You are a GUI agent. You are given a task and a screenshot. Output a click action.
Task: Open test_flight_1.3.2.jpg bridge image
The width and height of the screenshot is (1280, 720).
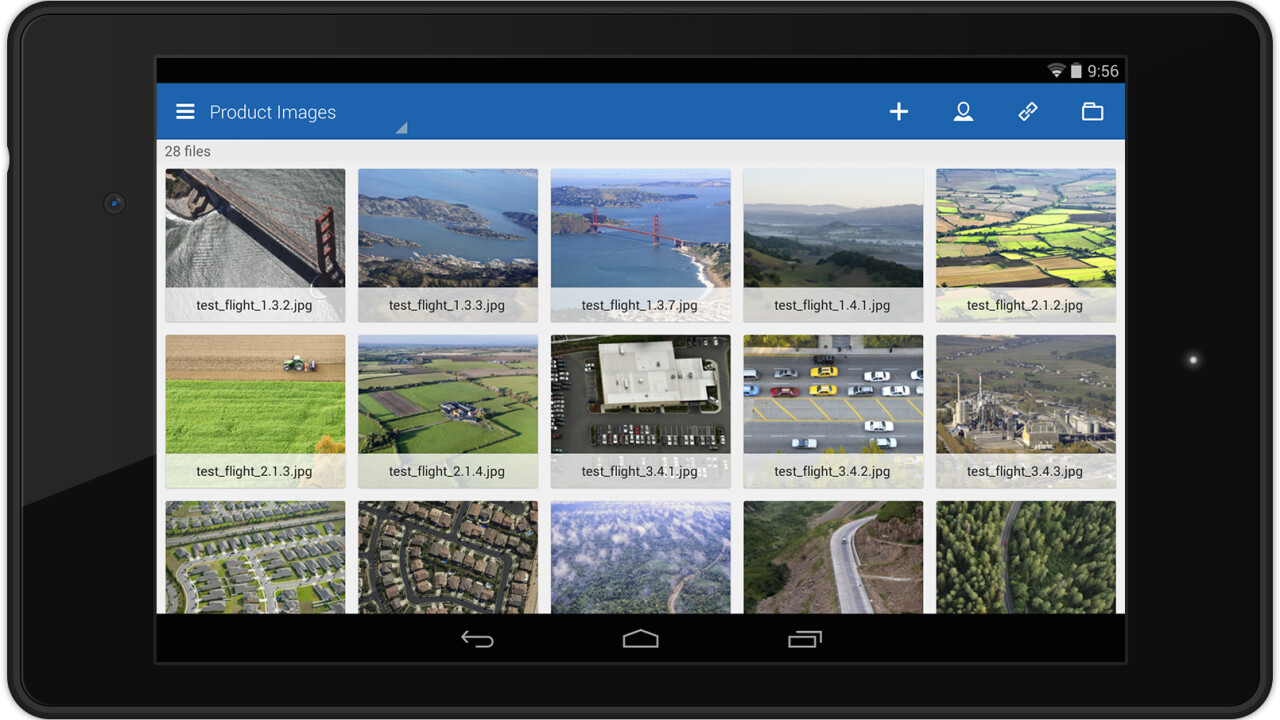(255, 240)
